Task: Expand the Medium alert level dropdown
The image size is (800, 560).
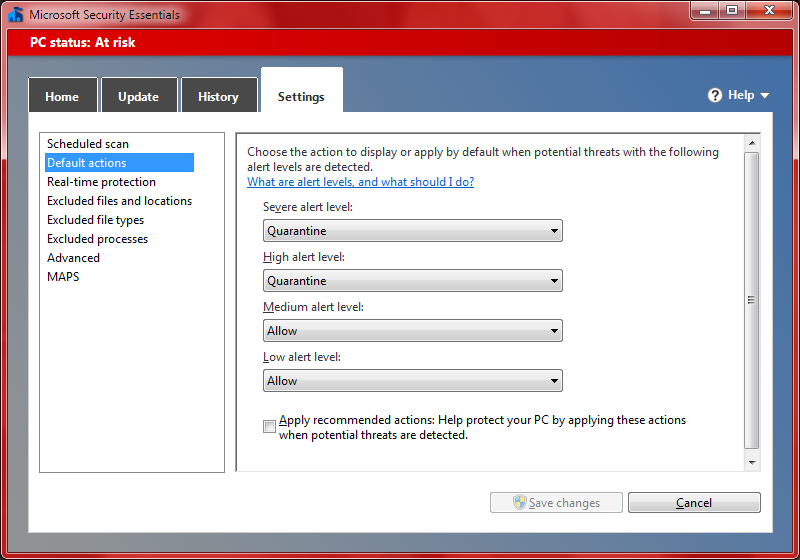Action: (x=413, y=330)
